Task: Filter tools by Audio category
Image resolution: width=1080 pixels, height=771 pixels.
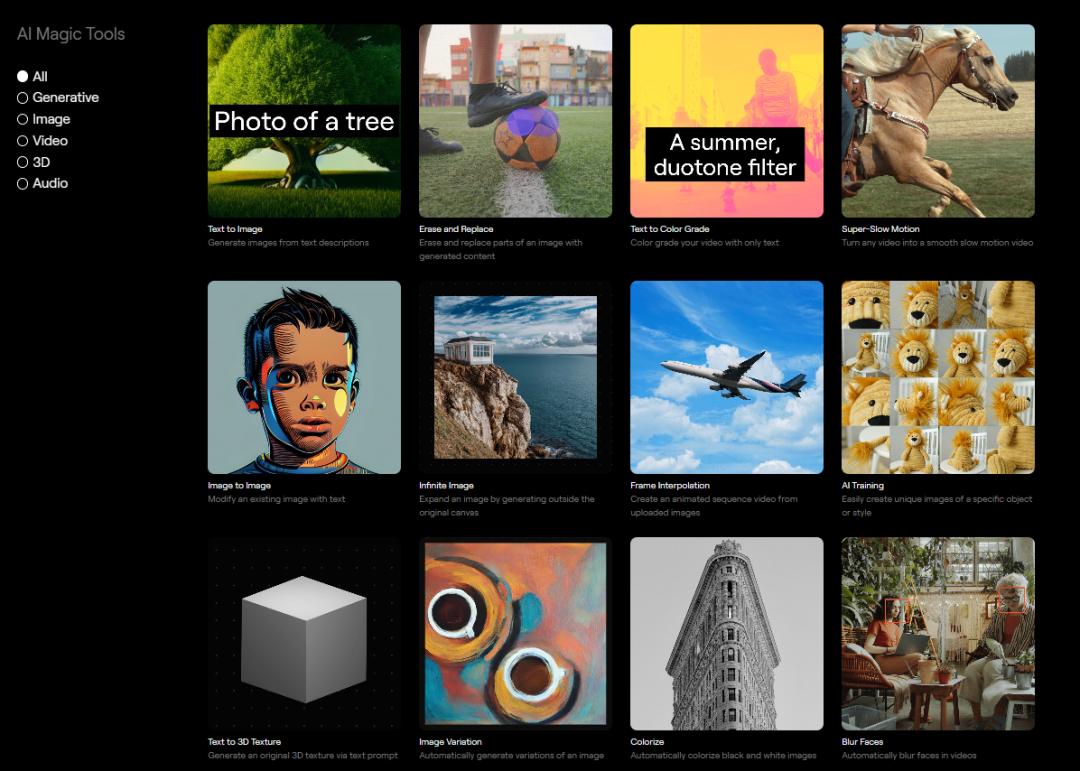Action: pyautogui.click(x=23, y=184)
